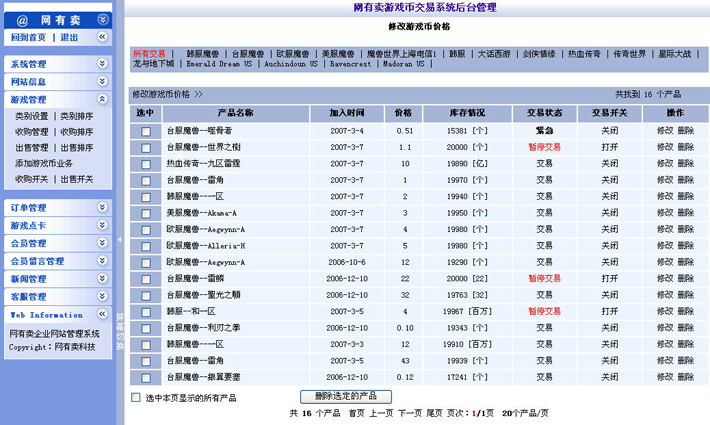Click 尾页 pagination link
Screen dimensions: 710x425
[434, 413]
